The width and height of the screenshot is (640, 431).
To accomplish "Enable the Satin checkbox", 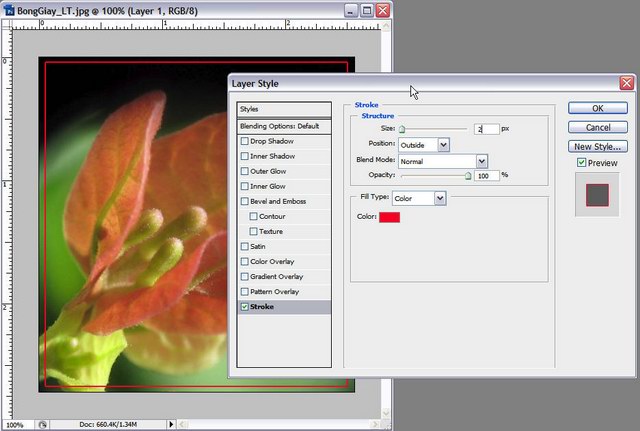I will tap(245, 247).
